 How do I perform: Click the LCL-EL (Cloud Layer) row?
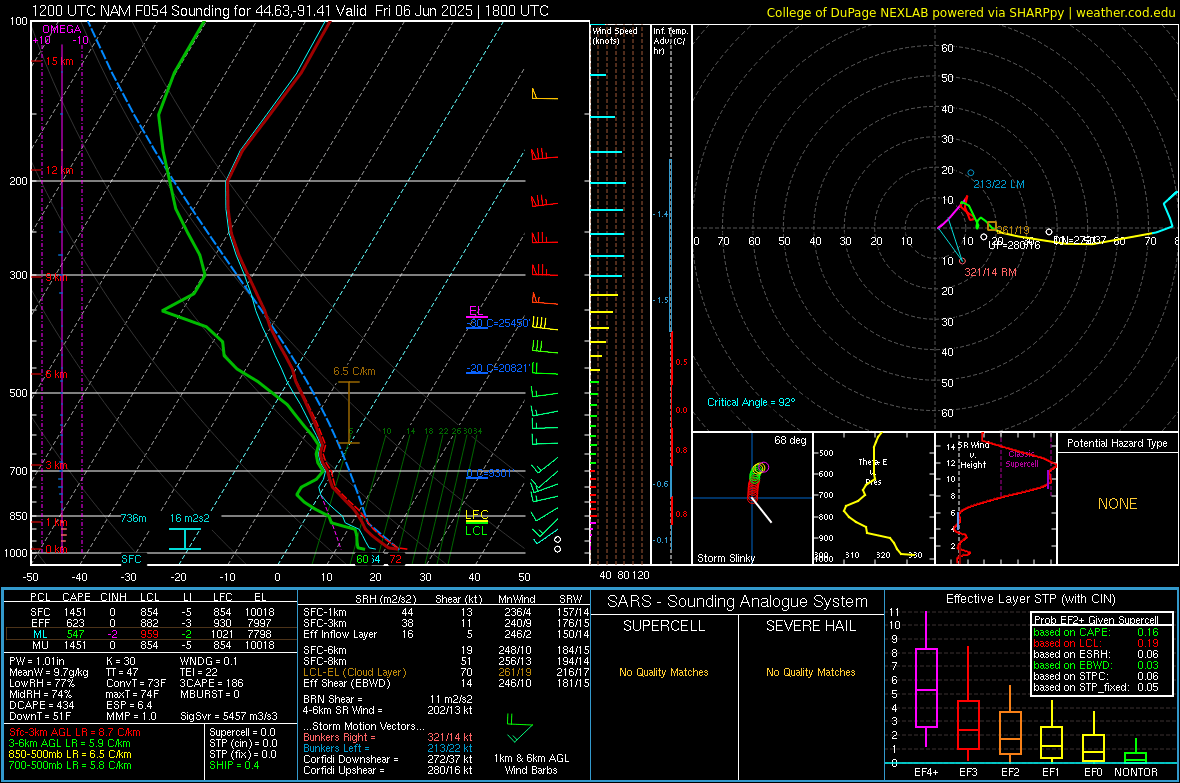(446, 672)
